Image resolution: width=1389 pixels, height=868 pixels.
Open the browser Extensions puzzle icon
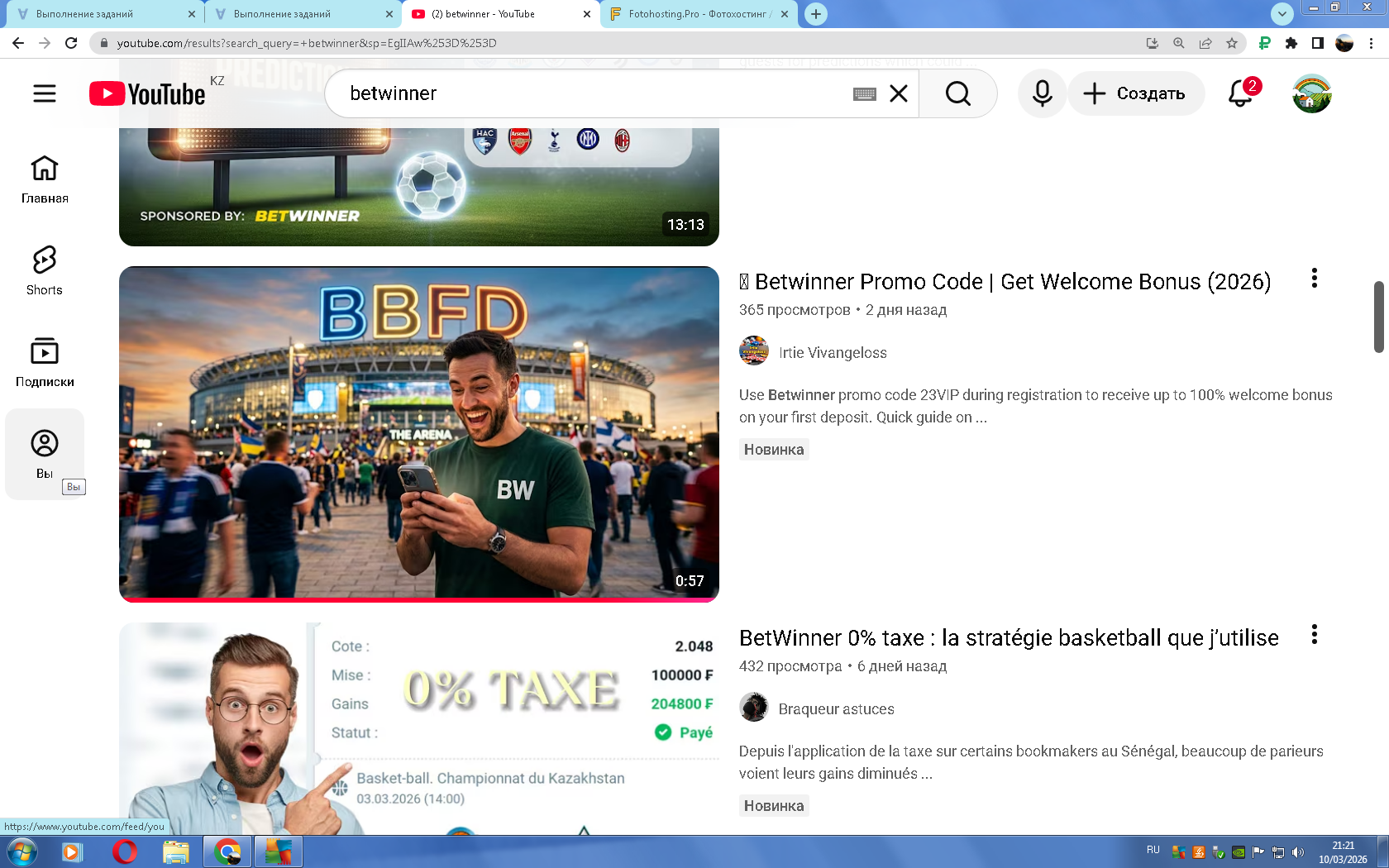(x=1291, y=43)
